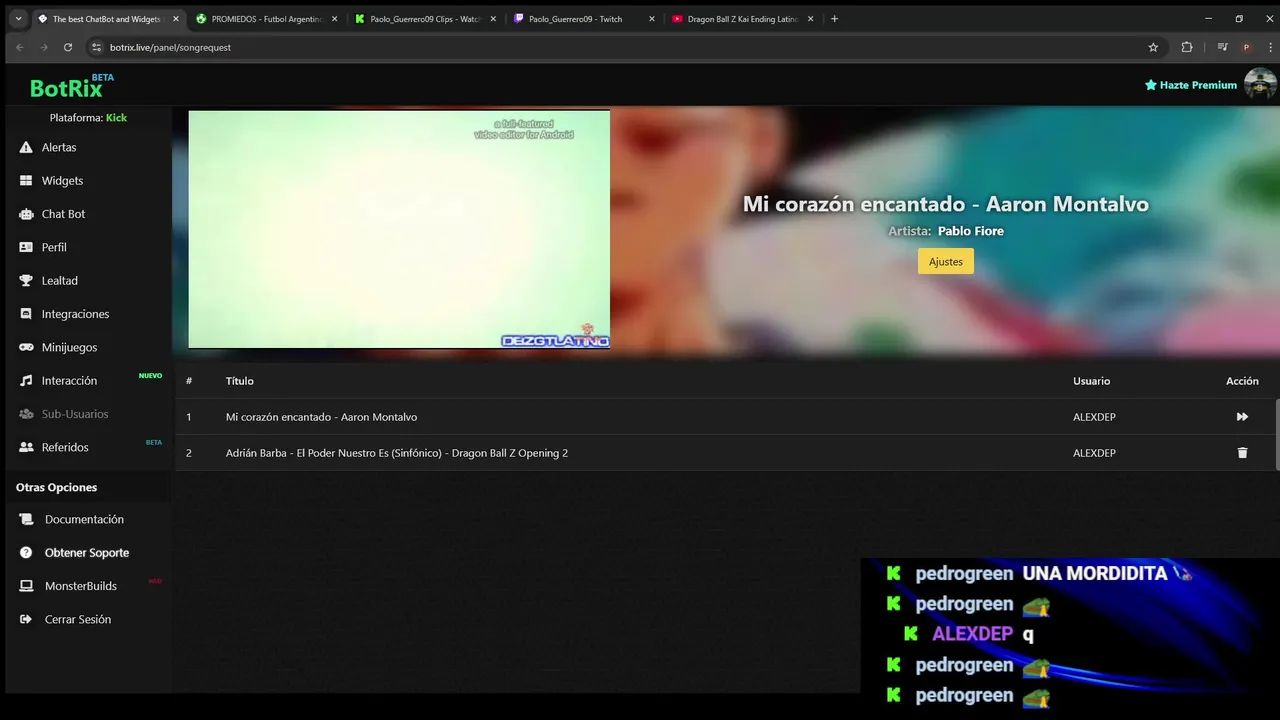Click the Perfil ID card icon
The height and width of the screenshot is (720, 1280).
pos(26,247)
